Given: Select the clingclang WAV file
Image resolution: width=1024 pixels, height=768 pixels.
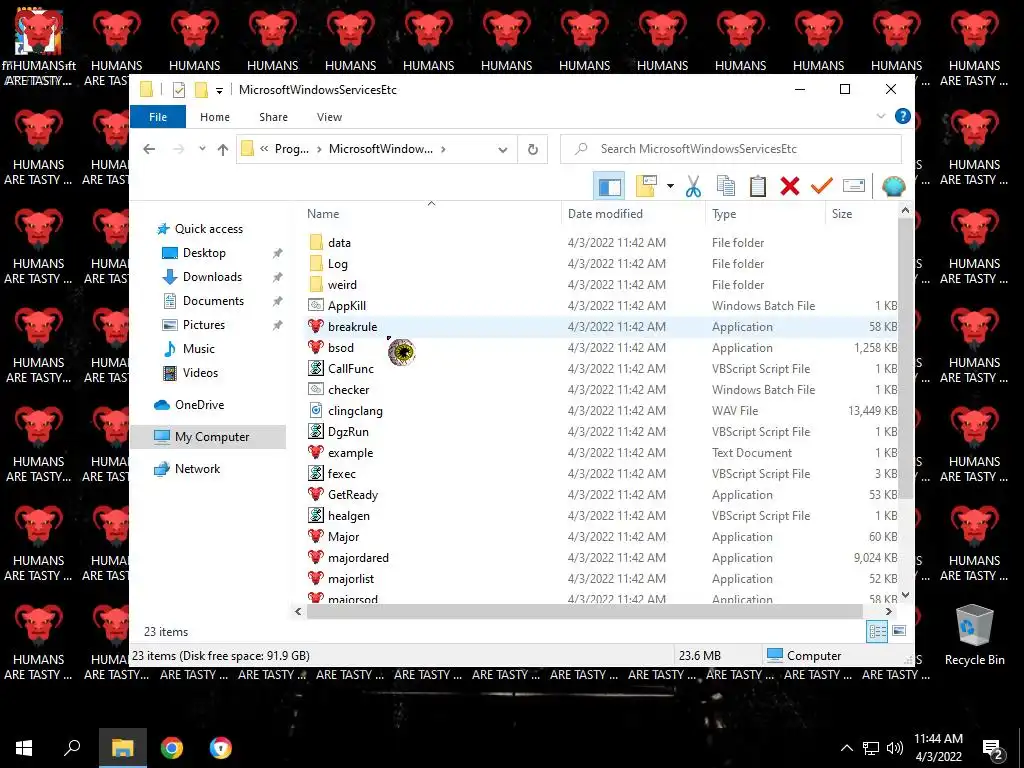Looking at the screenshot, I should pyautogui.click(x=355, y=411).
